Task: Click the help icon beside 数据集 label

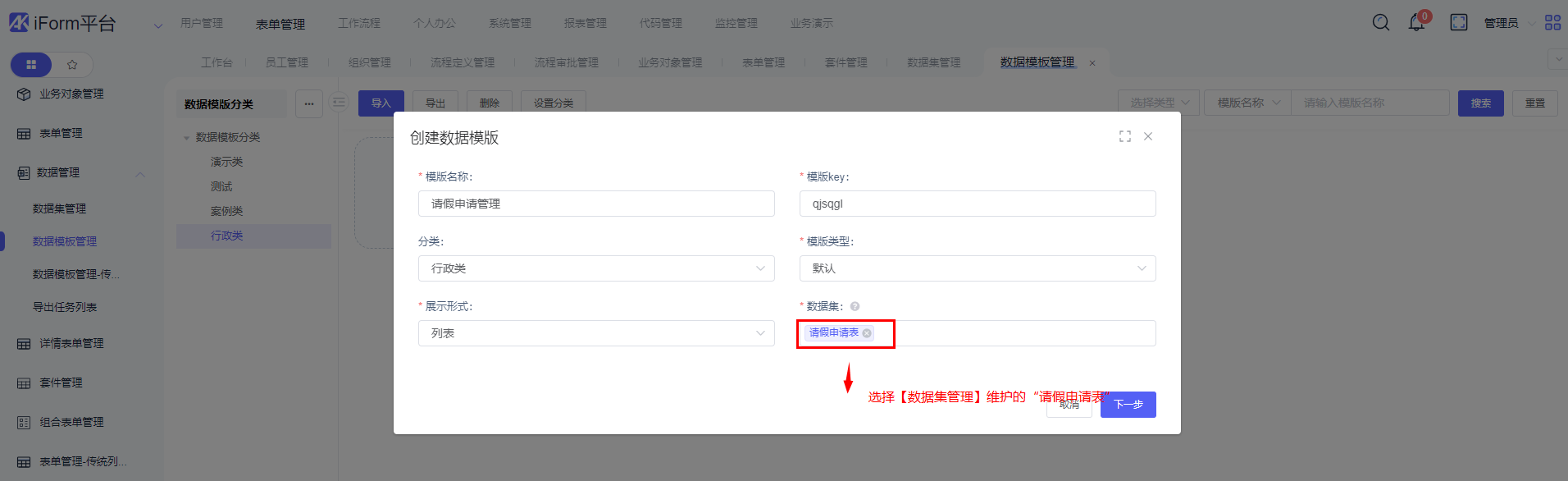Action: [855, 306]
